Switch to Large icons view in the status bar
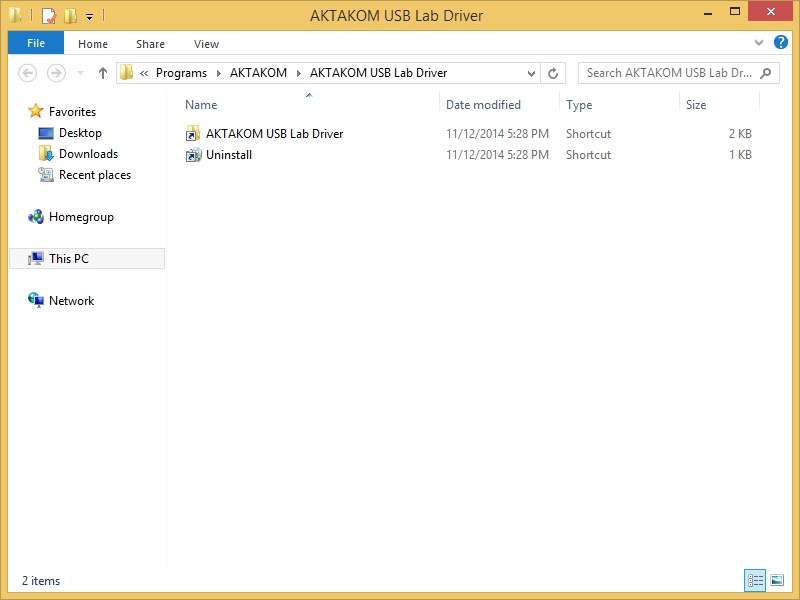The image size is (800, 600). [x=777, y=580]
